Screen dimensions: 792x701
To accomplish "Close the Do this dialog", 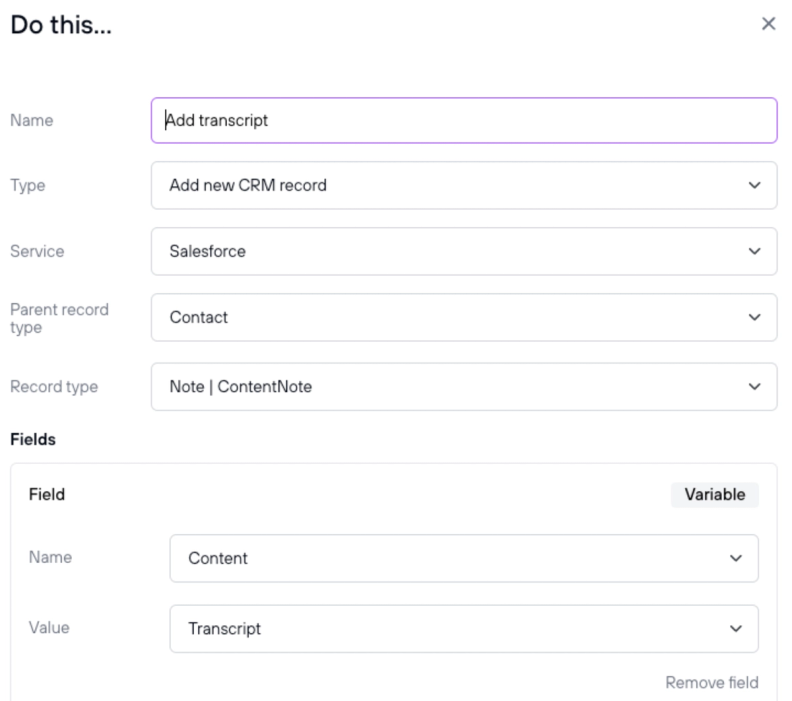I will 768,24.
